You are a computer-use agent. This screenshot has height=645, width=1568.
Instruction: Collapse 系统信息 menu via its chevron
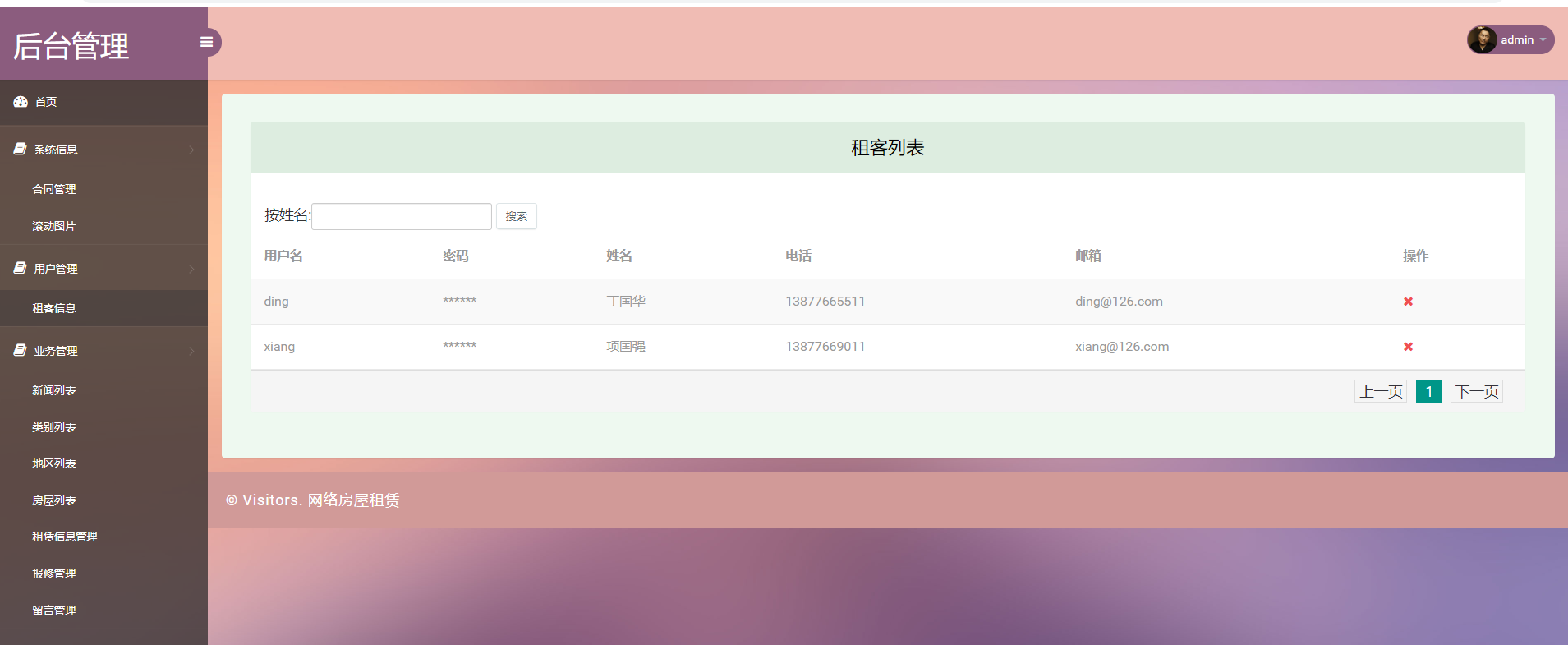(191, 150)
